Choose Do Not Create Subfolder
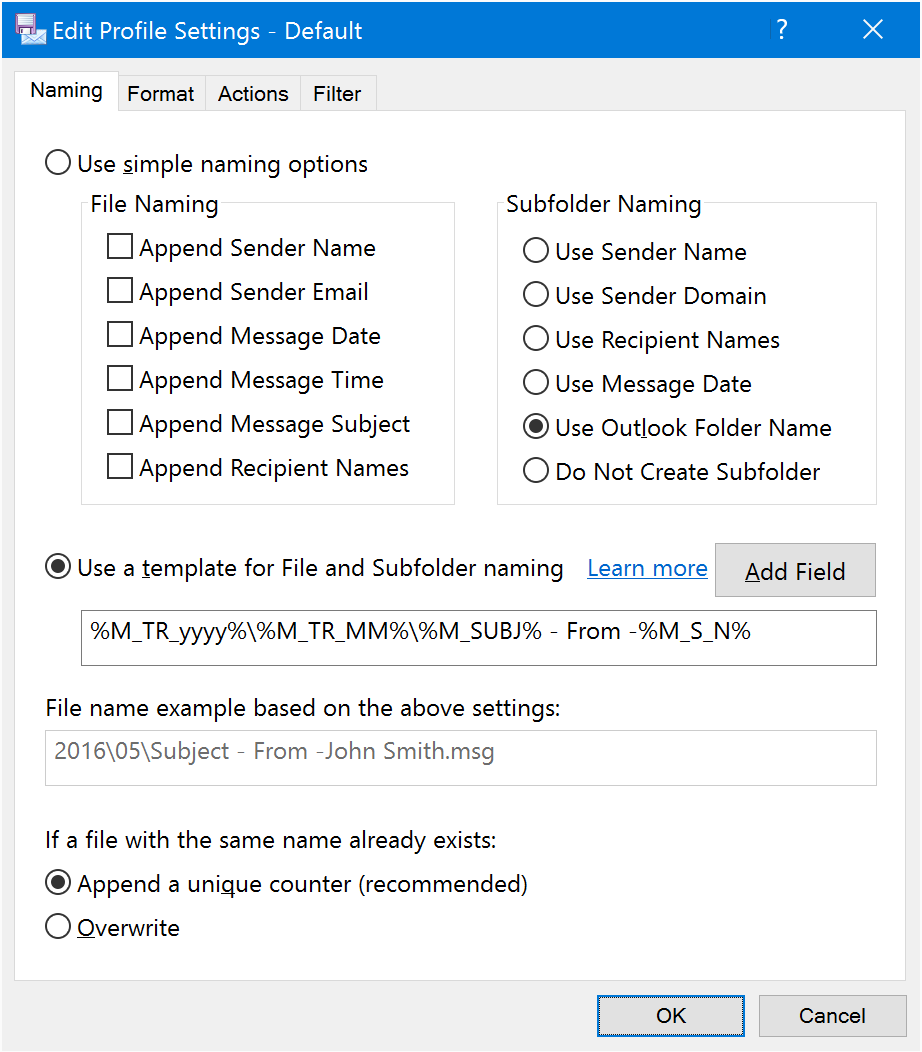The image size is (922, 1052). coord(671,471)
